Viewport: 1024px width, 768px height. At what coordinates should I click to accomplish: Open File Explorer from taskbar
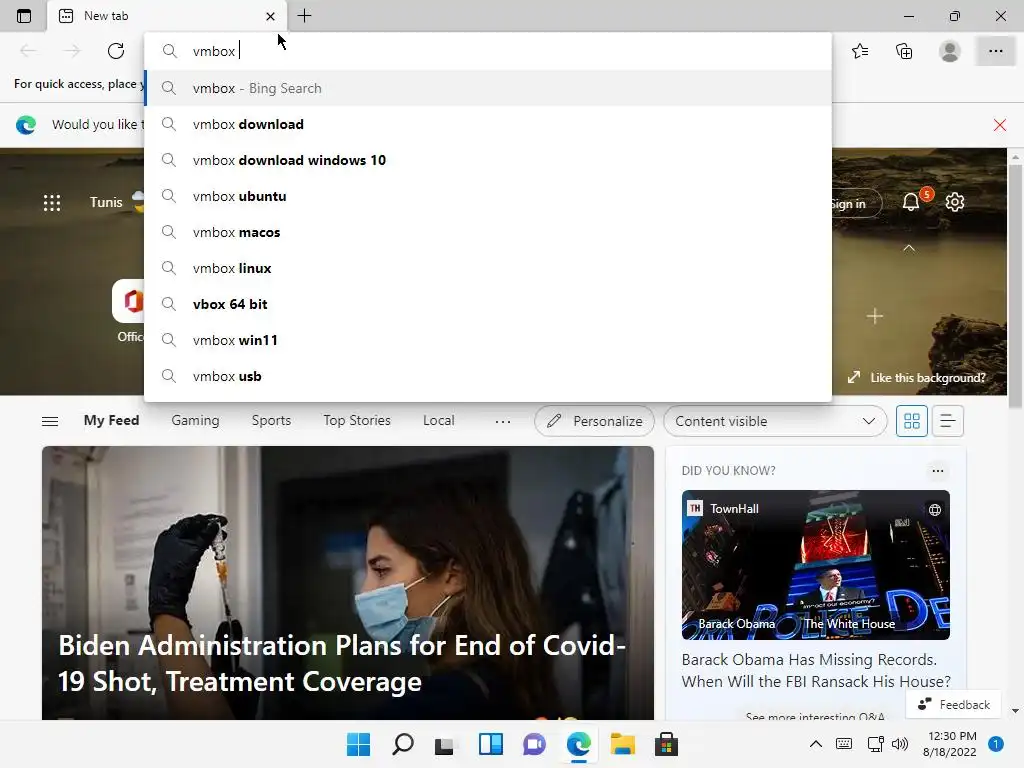[x=622, y=744]
